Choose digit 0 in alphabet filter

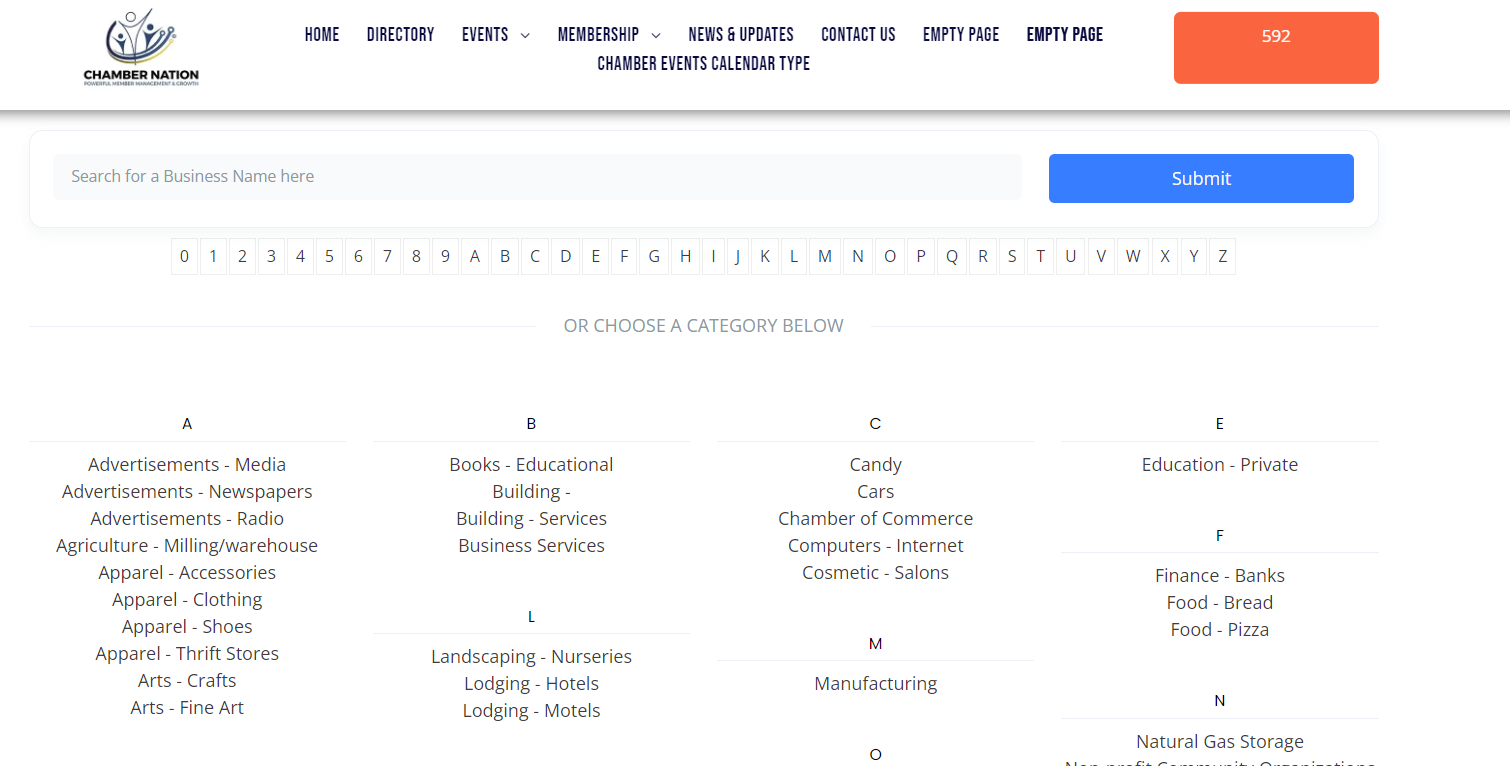click(184, 256)
